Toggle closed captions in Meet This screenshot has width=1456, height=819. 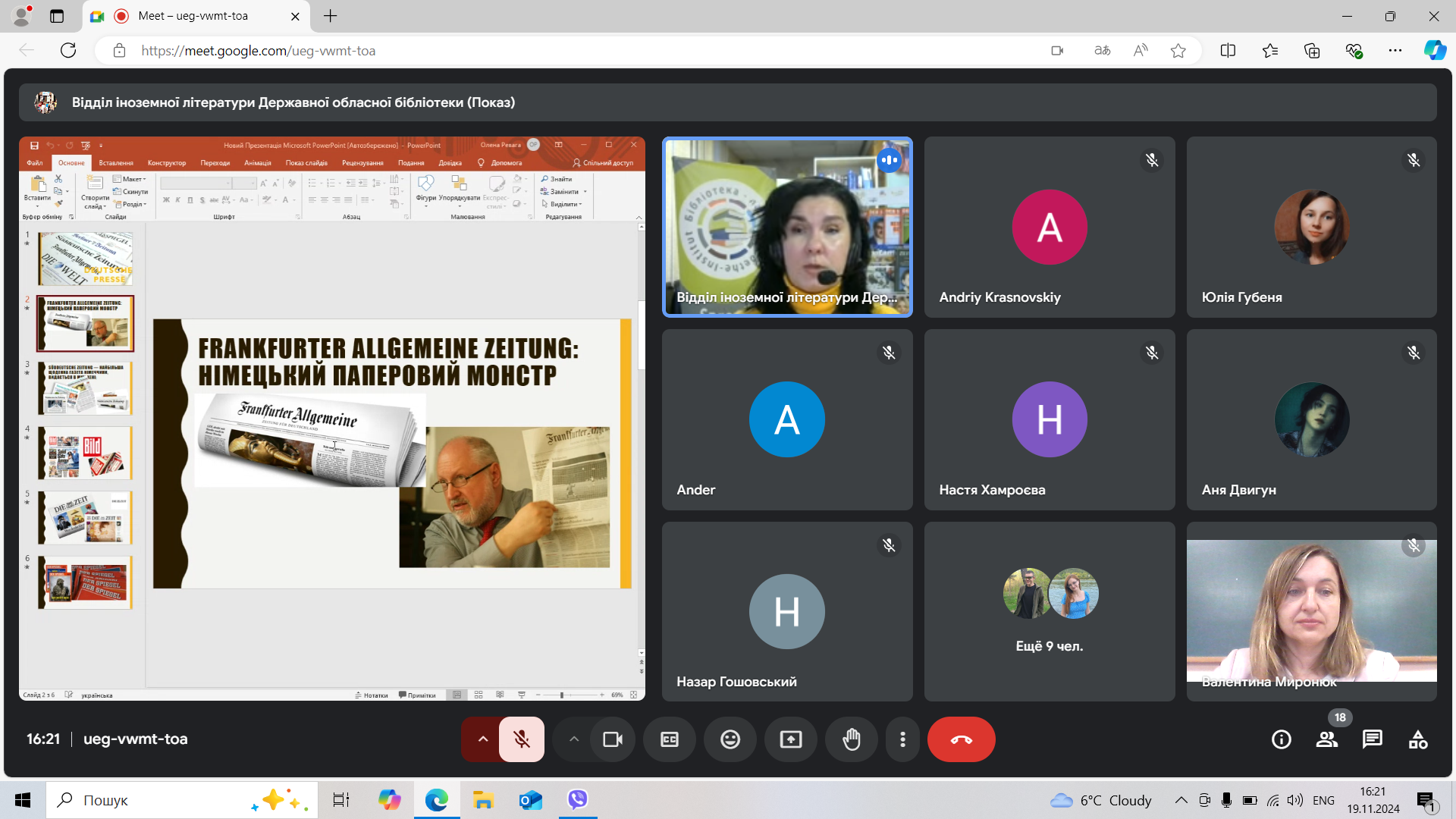click(670, 739)
